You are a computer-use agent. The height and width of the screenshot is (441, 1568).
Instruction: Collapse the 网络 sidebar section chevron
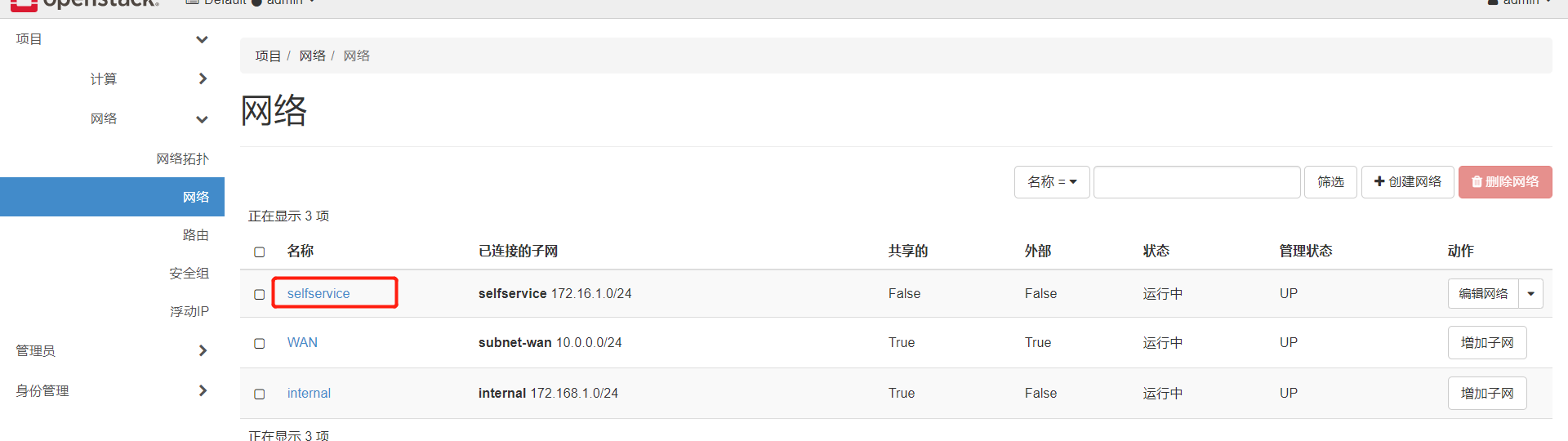[x=202, y=119]
